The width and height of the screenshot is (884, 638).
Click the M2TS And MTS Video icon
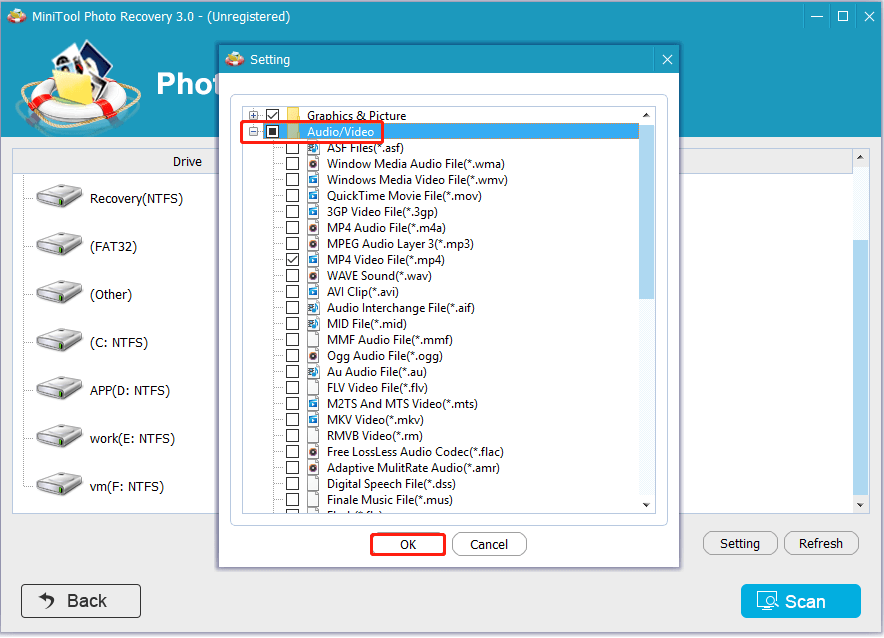coord(313,404)
